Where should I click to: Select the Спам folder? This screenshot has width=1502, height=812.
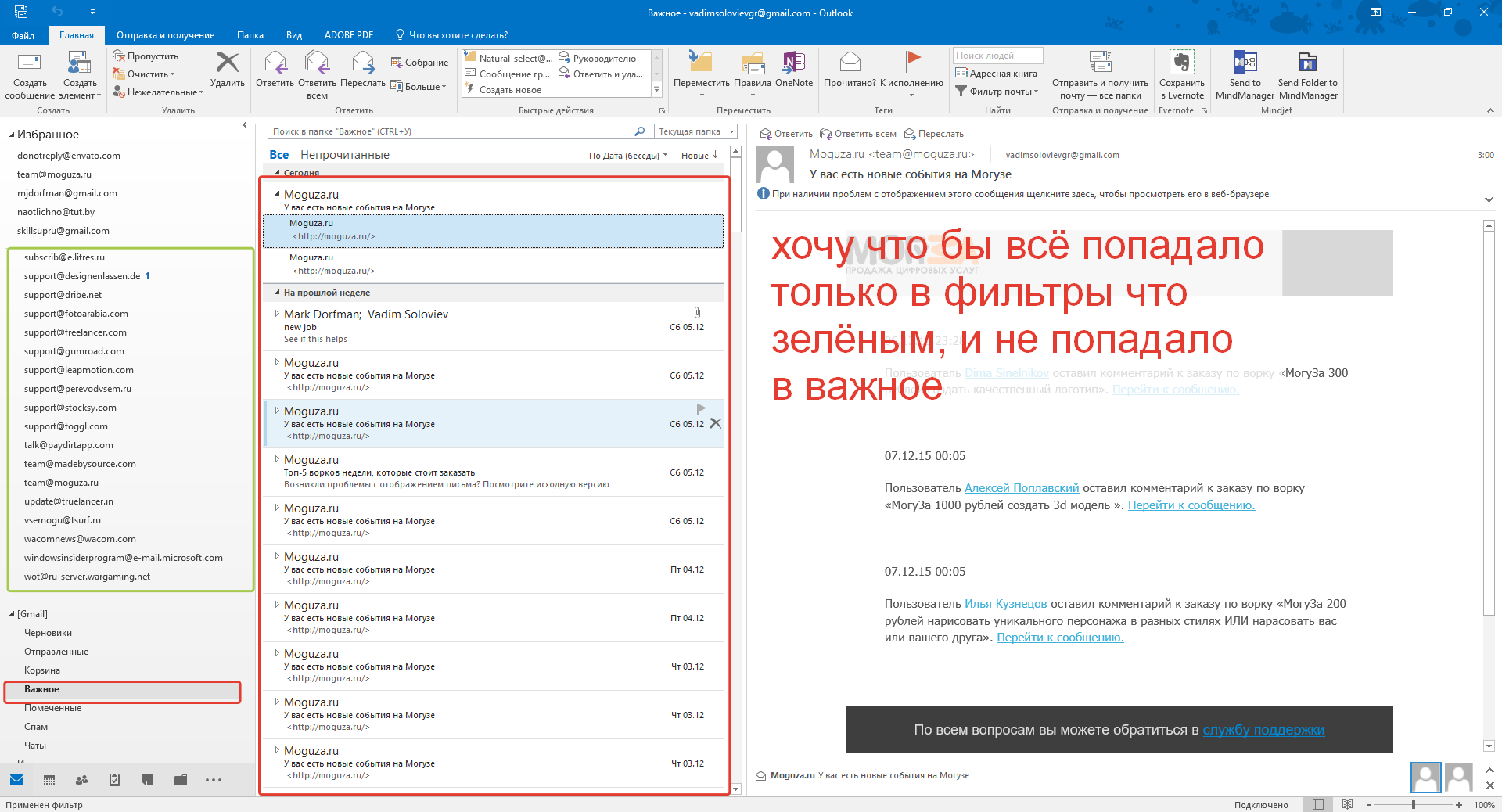point(36,727)
